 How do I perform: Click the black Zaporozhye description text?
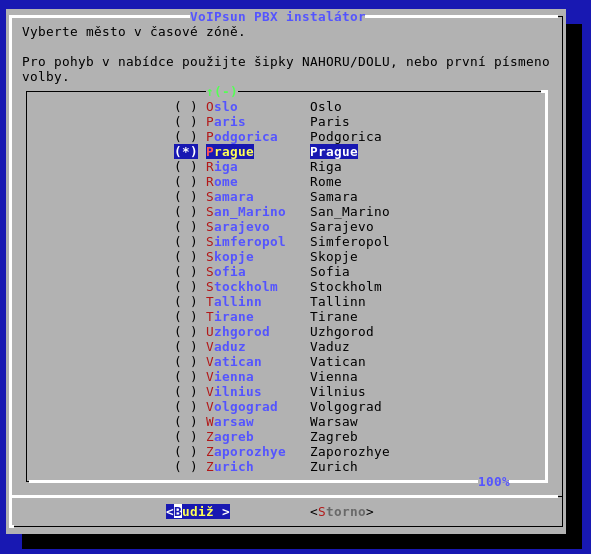350,451
